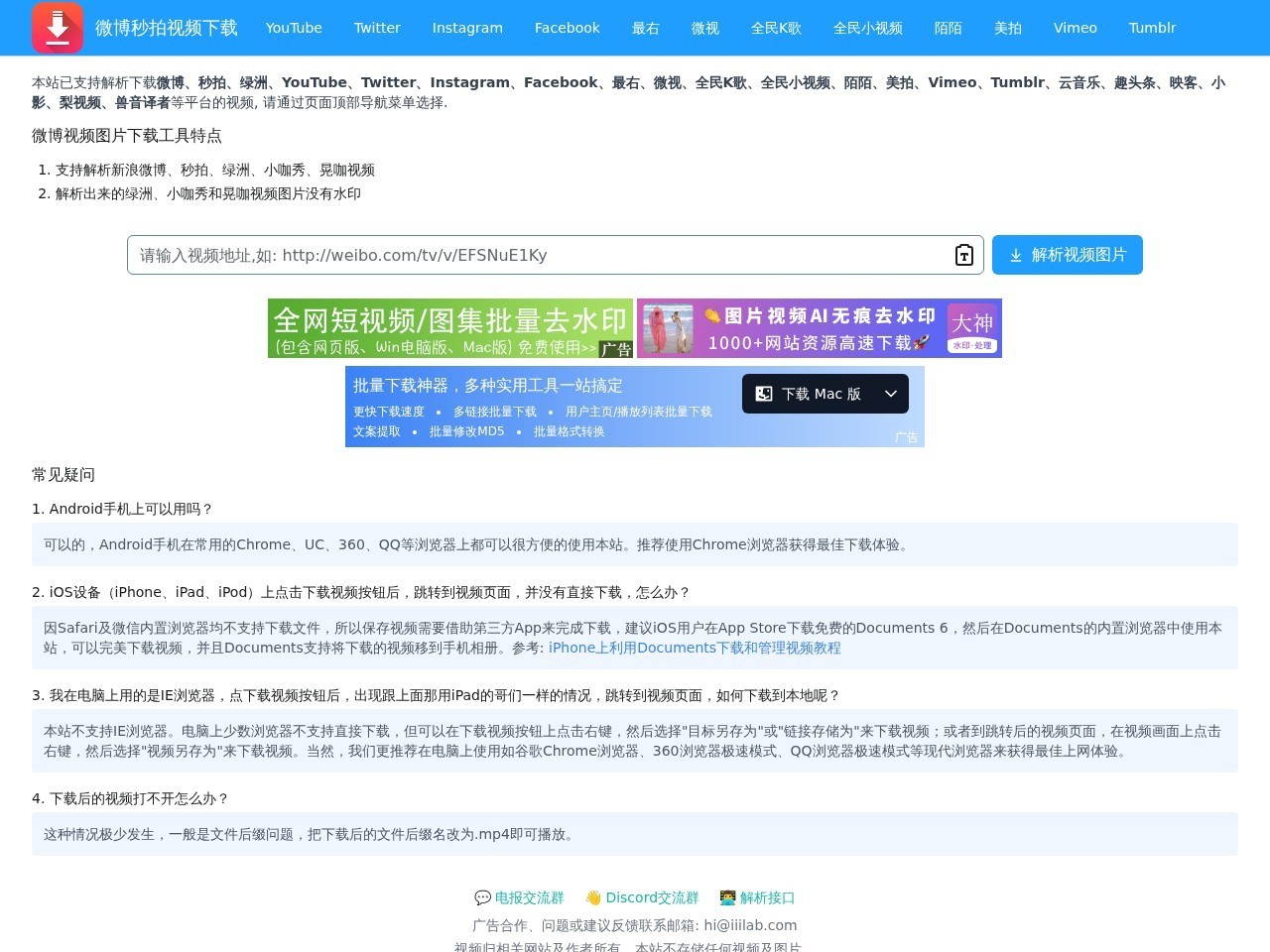Screen dimensions: 1270x952
Task: Click the 下载 Mac 版 button
Action: click(825, 394)
